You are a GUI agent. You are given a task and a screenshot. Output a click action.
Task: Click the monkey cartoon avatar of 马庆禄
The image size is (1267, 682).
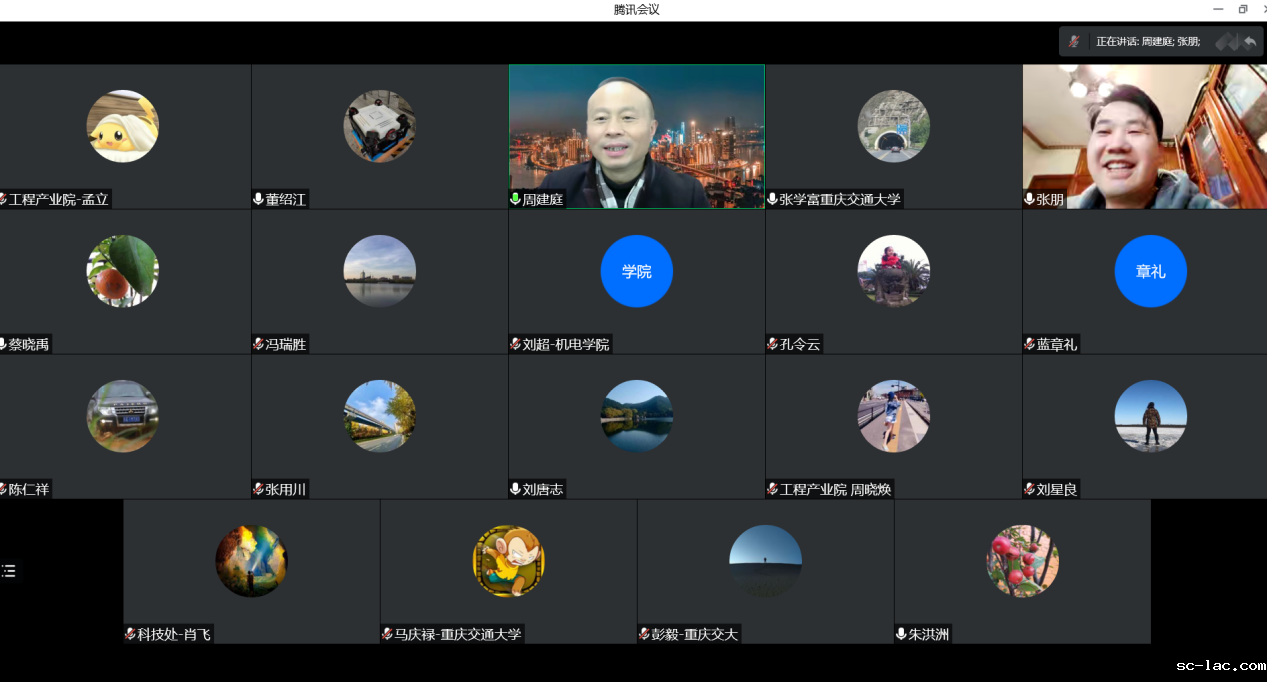[x=508, y=561]
